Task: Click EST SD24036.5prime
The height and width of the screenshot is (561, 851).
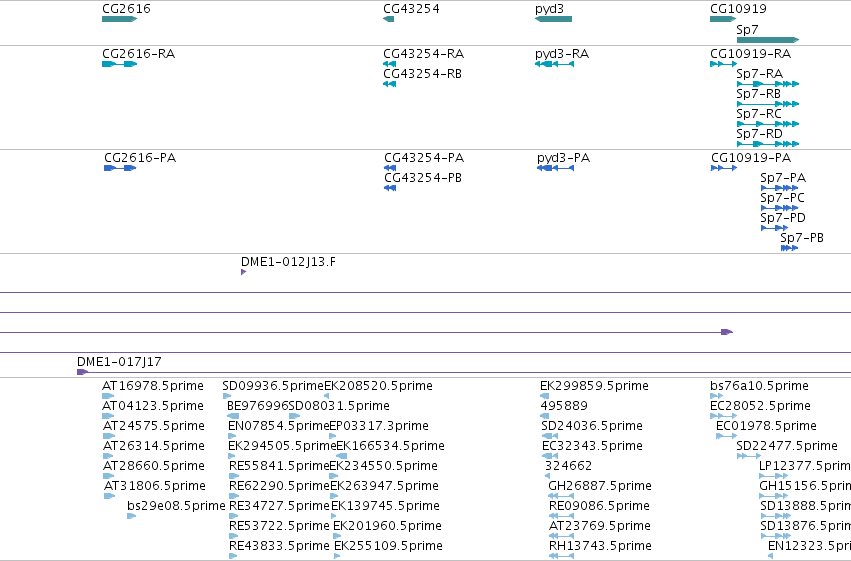Action: point(550,436)
